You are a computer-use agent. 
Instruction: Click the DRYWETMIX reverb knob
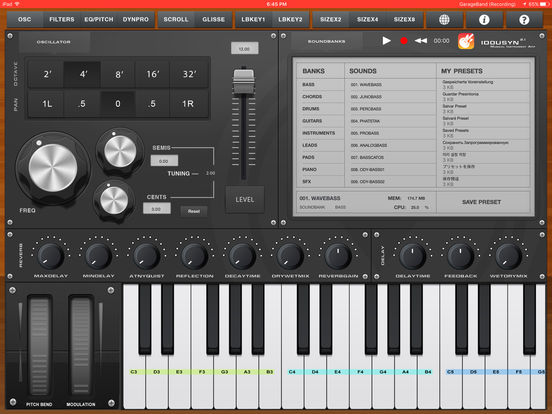[290, 256]
